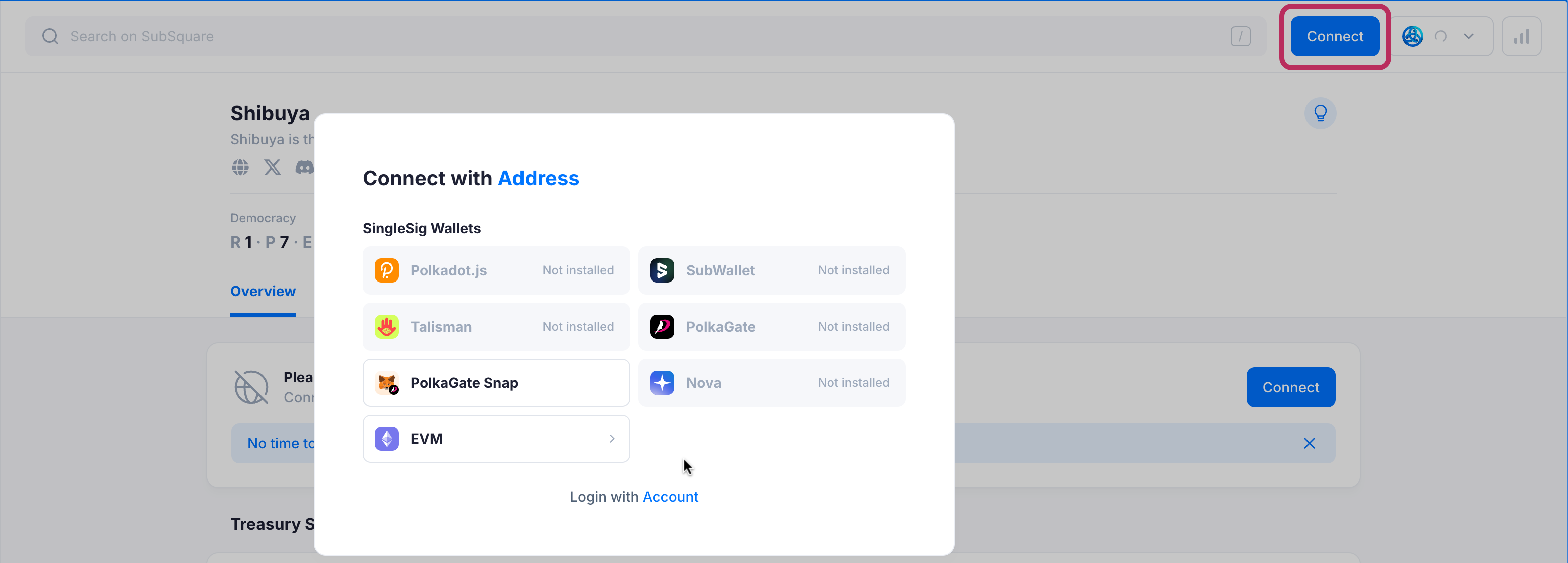Switch to the Overview tab
The height and width of the screenshot is (563, 1568).
tap(263, 291)
